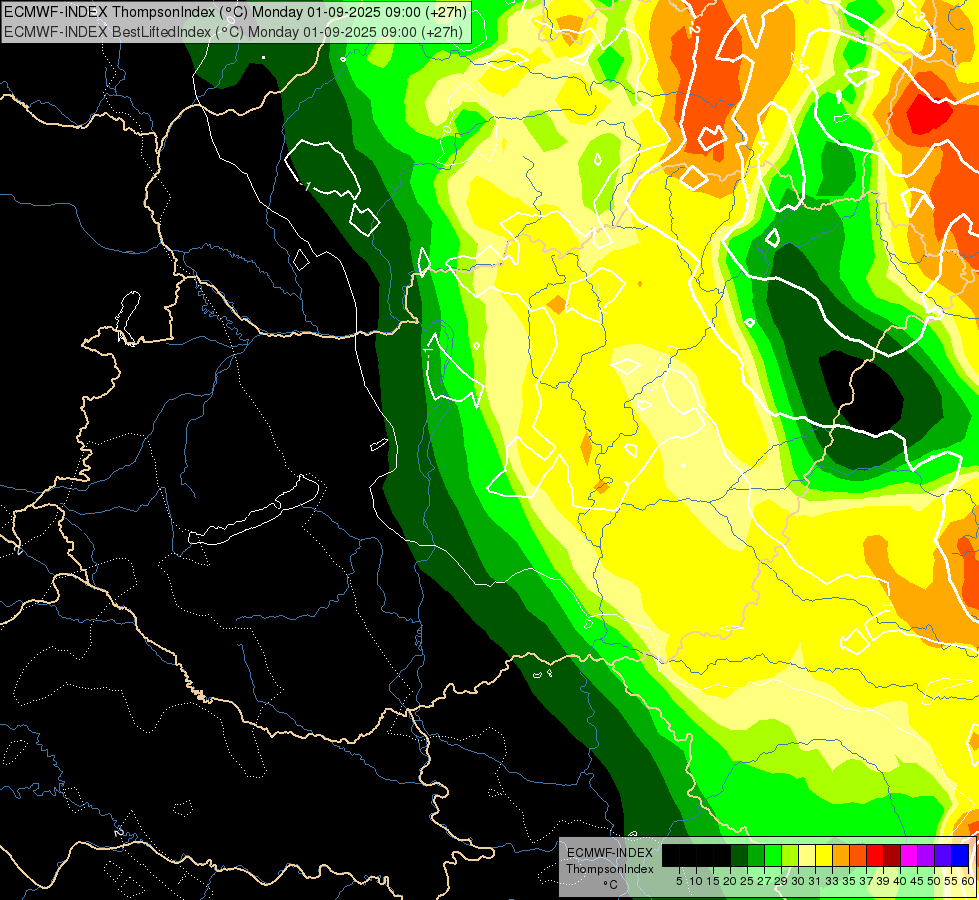The width and height of the screenshot is (979, 900).
Task: Select the indigo 50-55 legend swatch
Action: pos(943,855)
